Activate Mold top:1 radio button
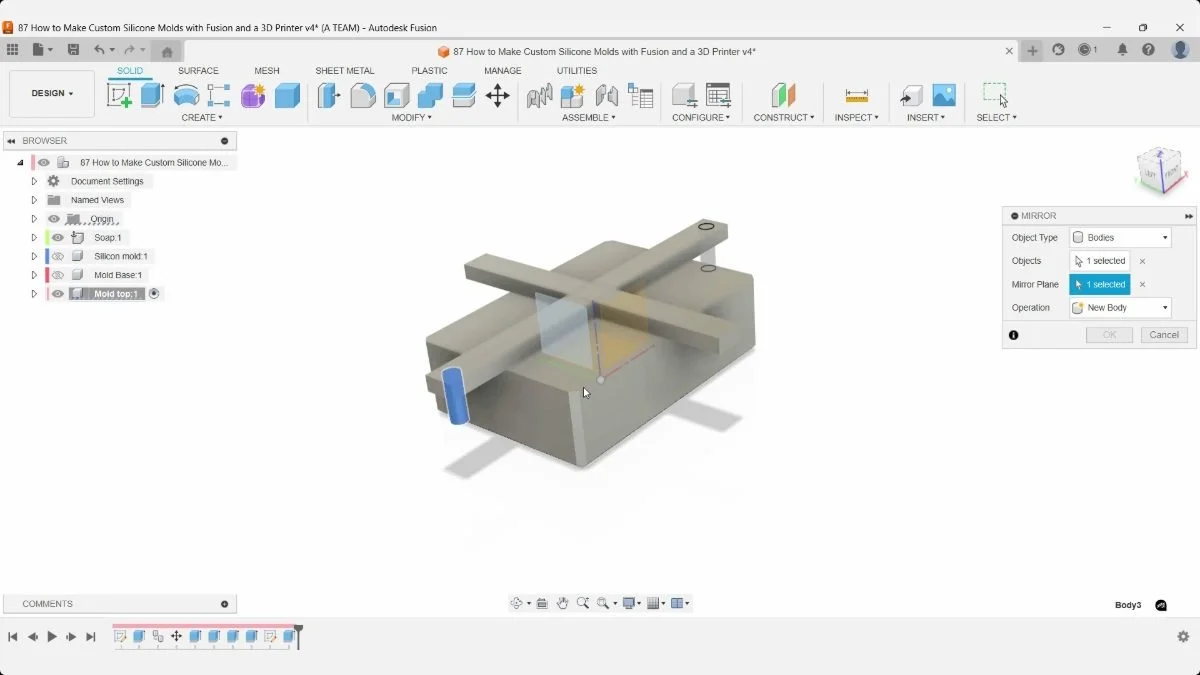Viewport: 1200px width, 675px height. click(x=154, y=294)
